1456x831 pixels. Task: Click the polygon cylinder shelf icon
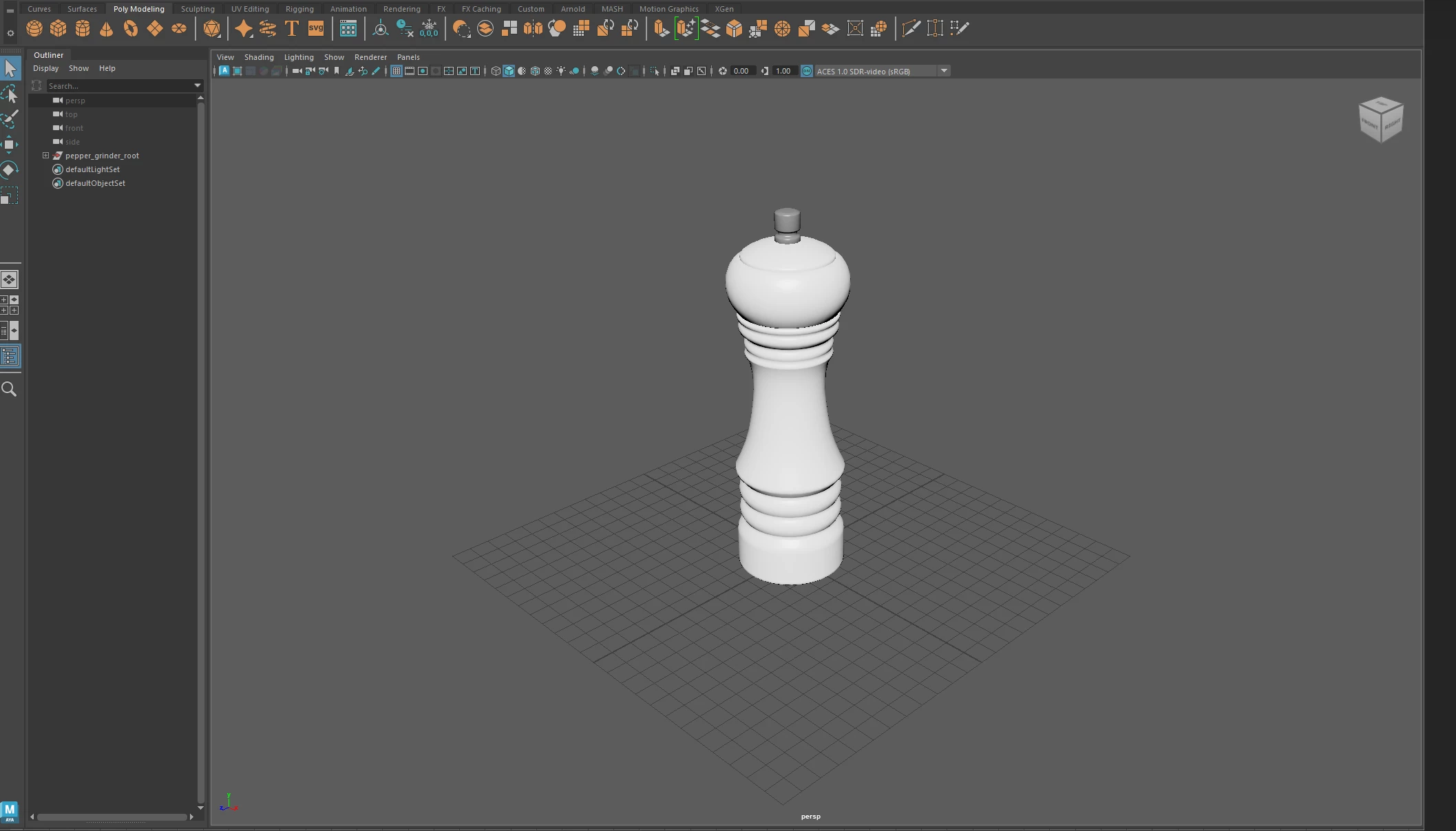[x=83, y=28]
